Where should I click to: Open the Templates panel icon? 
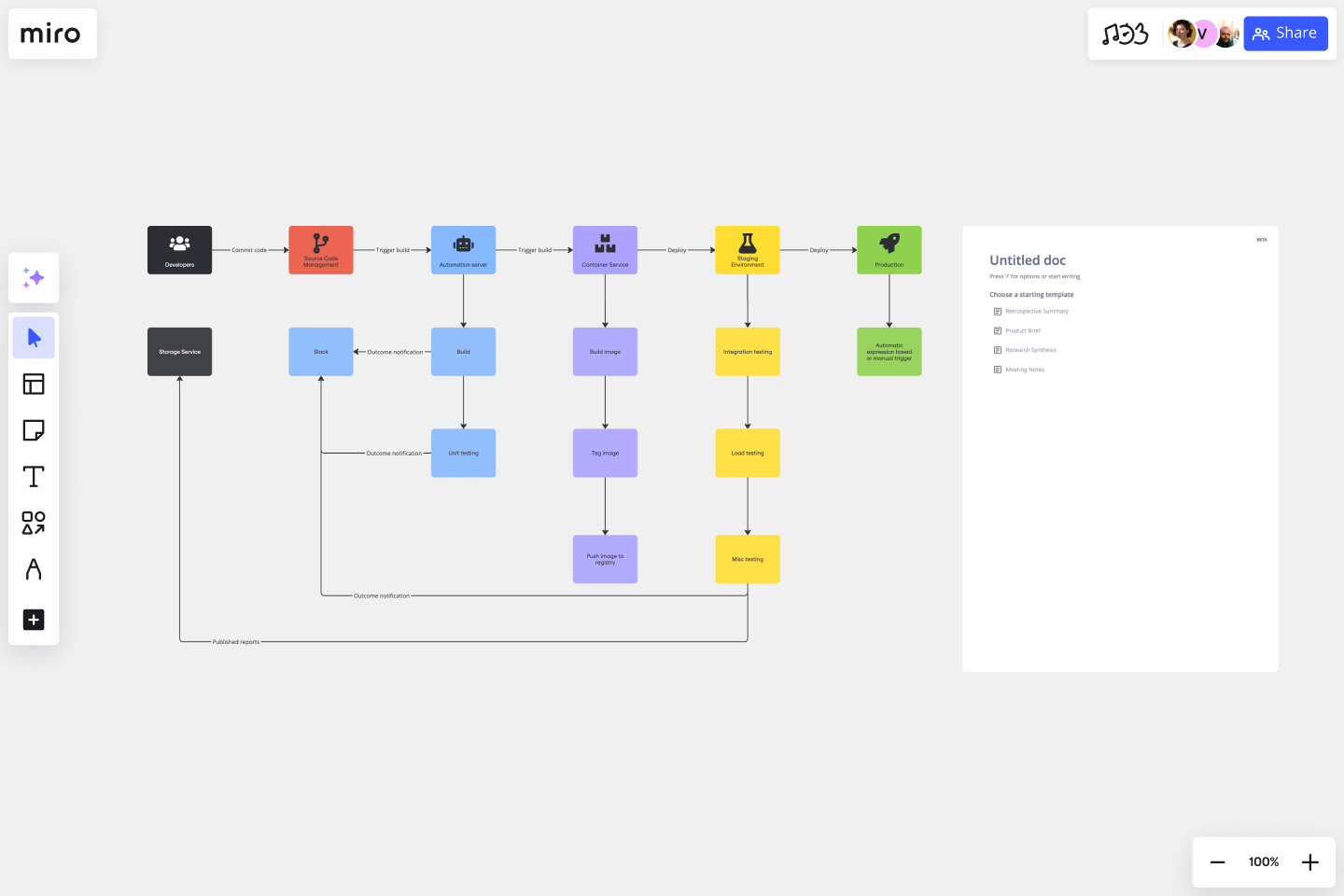coord(34,384)
